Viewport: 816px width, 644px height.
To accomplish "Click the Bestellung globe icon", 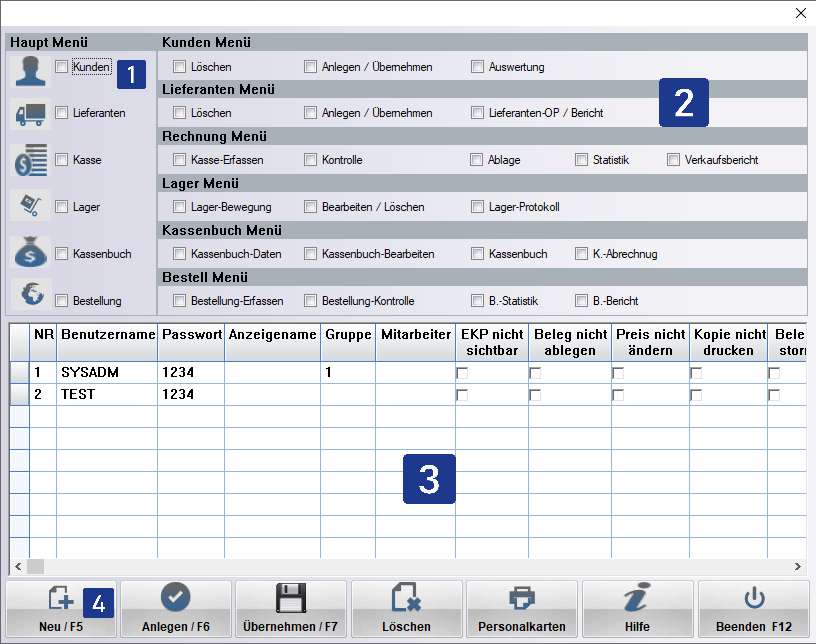I will [31, 297].
